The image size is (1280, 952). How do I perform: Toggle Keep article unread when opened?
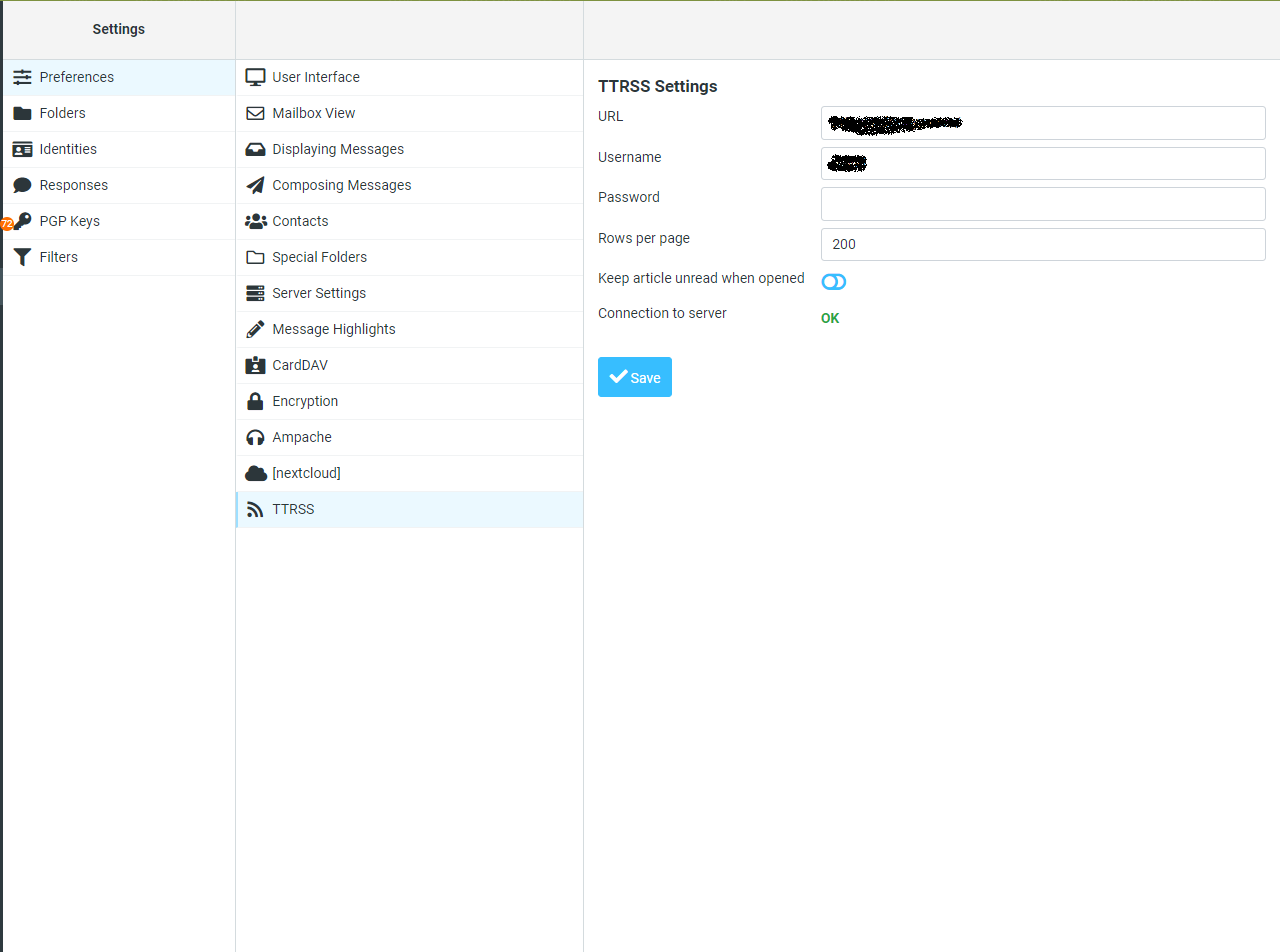click(834, 282)
